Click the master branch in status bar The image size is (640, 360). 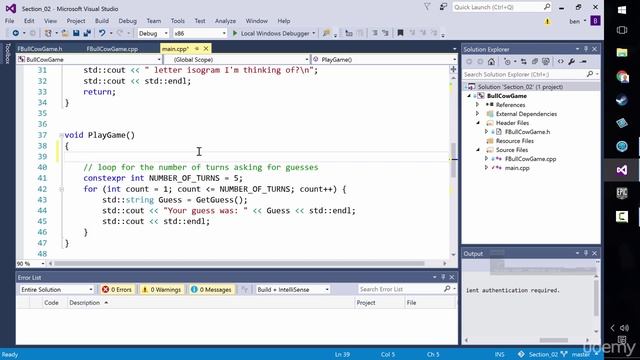click(579, 354)
